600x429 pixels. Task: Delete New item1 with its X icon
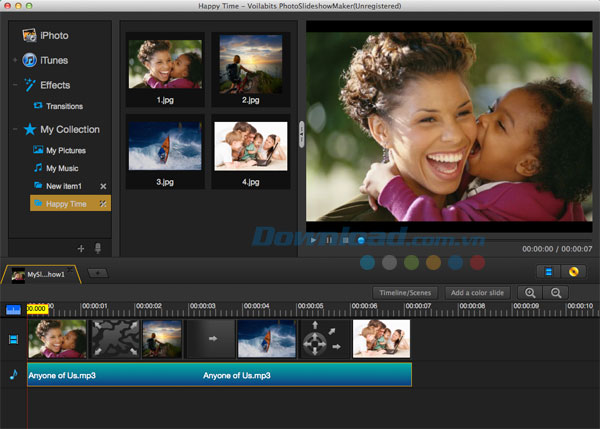click(x=103, y=187)
